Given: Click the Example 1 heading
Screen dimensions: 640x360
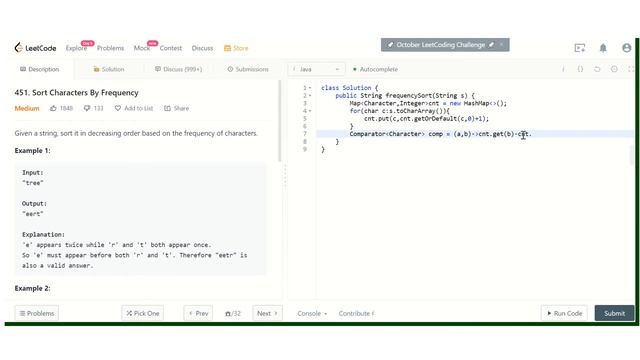Looking at the screenshot, I should (33, 150).
